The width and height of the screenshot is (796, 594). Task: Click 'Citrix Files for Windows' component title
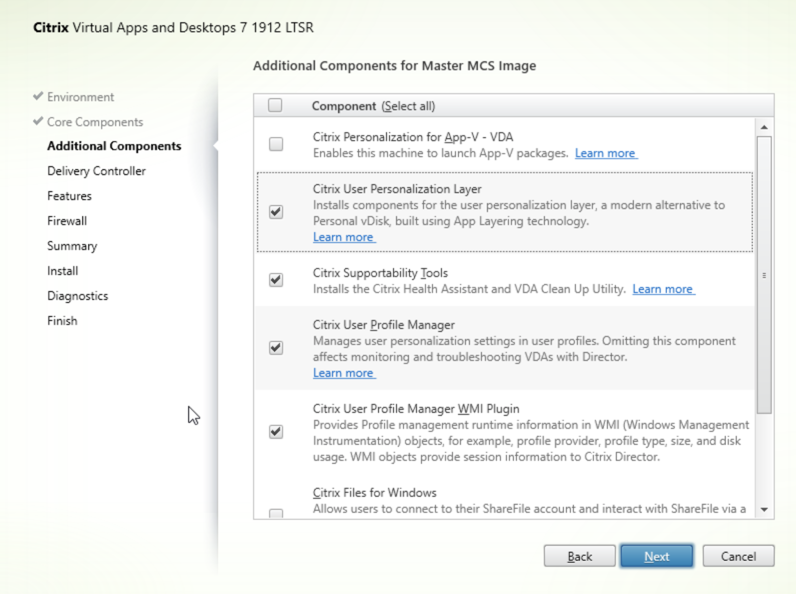point(375,492)
